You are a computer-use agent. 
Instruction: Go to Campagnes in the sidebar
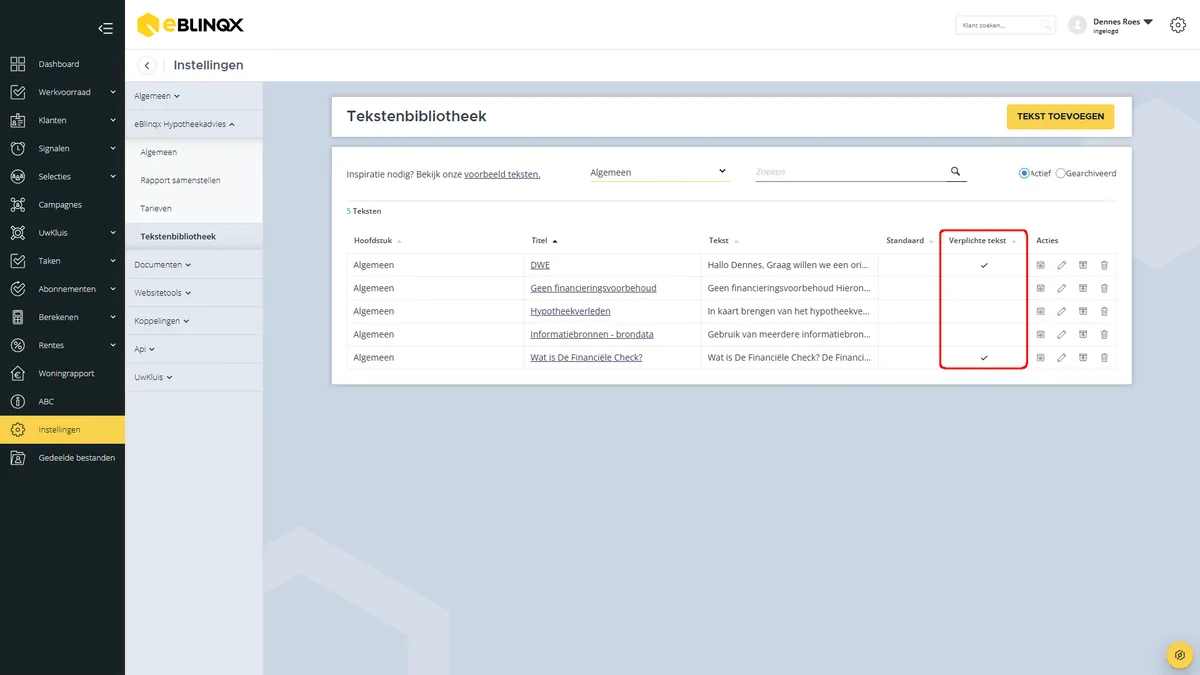pyautogui.click(x=62, y=205)
